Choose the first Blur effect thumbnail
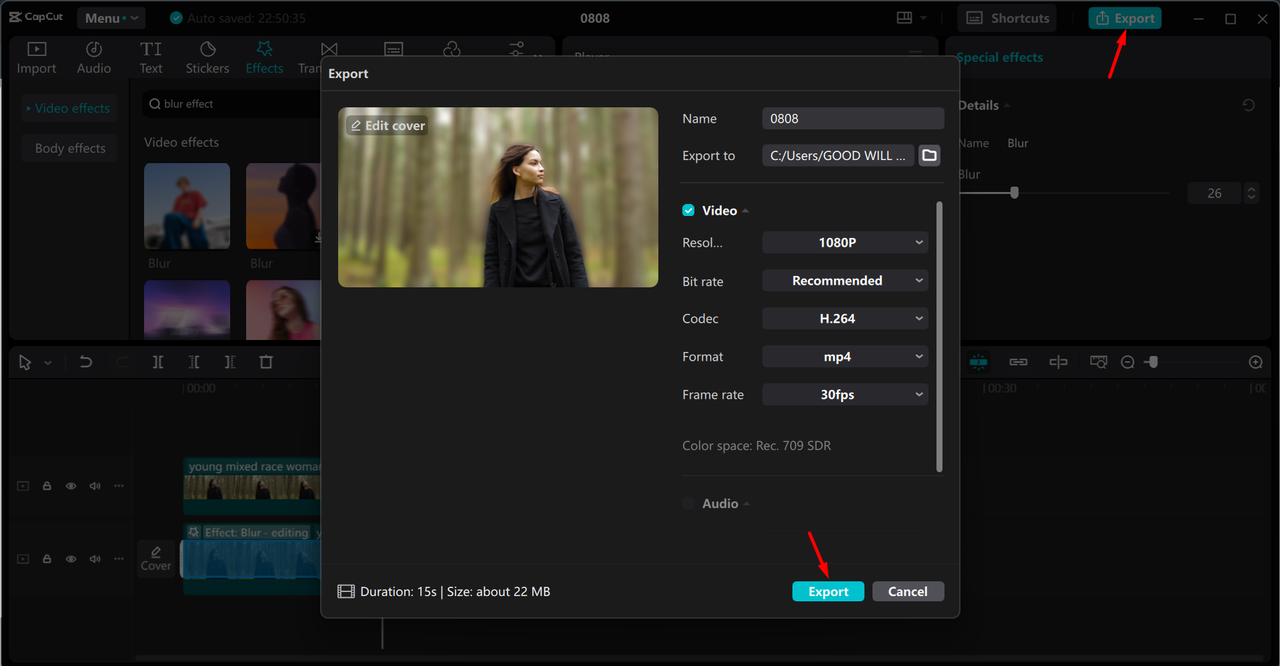Image resolution: width=1280 pixels, height=666 pixels. [x=187, y=206]
